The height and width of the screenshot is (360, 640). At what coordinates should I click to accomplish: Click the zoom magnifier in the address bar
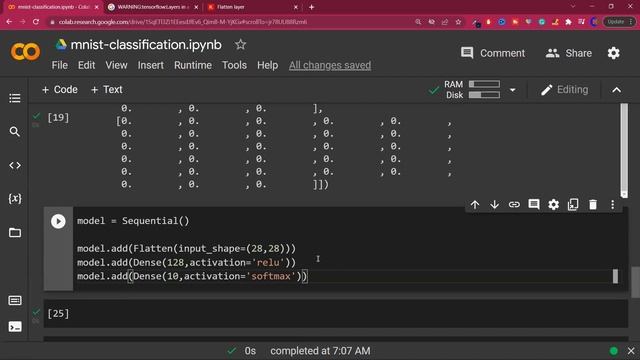click(x=418, y=22)
